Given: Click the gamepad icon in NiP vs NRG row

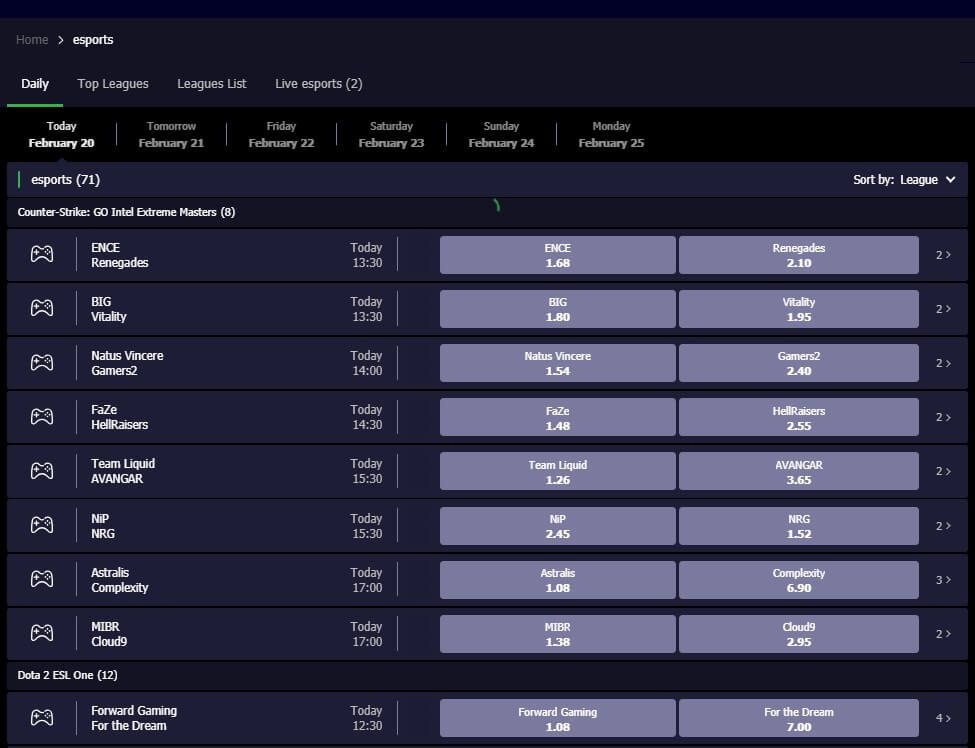Looking at the screenshot, I should pyautogui.click(x=41, y=525).
